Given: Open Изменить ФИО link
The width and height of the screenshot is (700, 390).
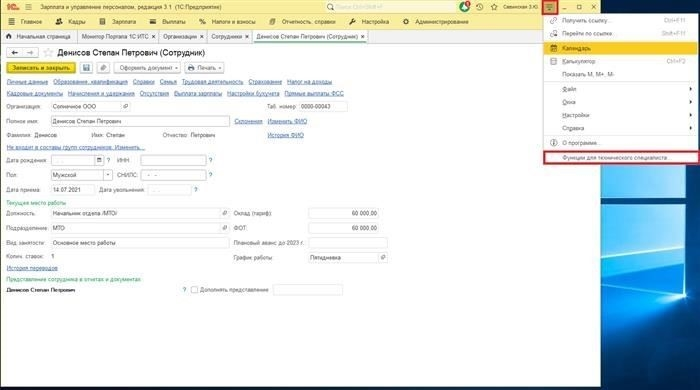Looking at the screenshot, I should [287, 121].
